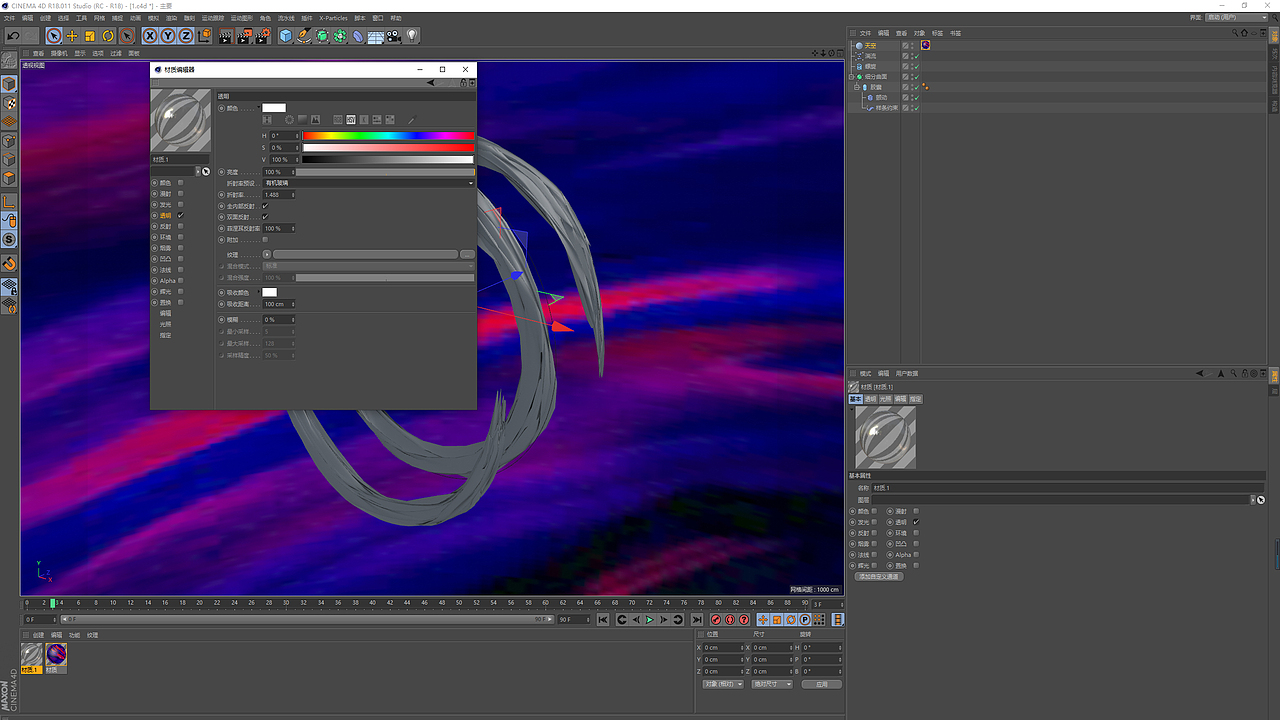Open the 文件 menu in main menu bar
This screenshot has width=1280, height=720.
pos(10,18)
